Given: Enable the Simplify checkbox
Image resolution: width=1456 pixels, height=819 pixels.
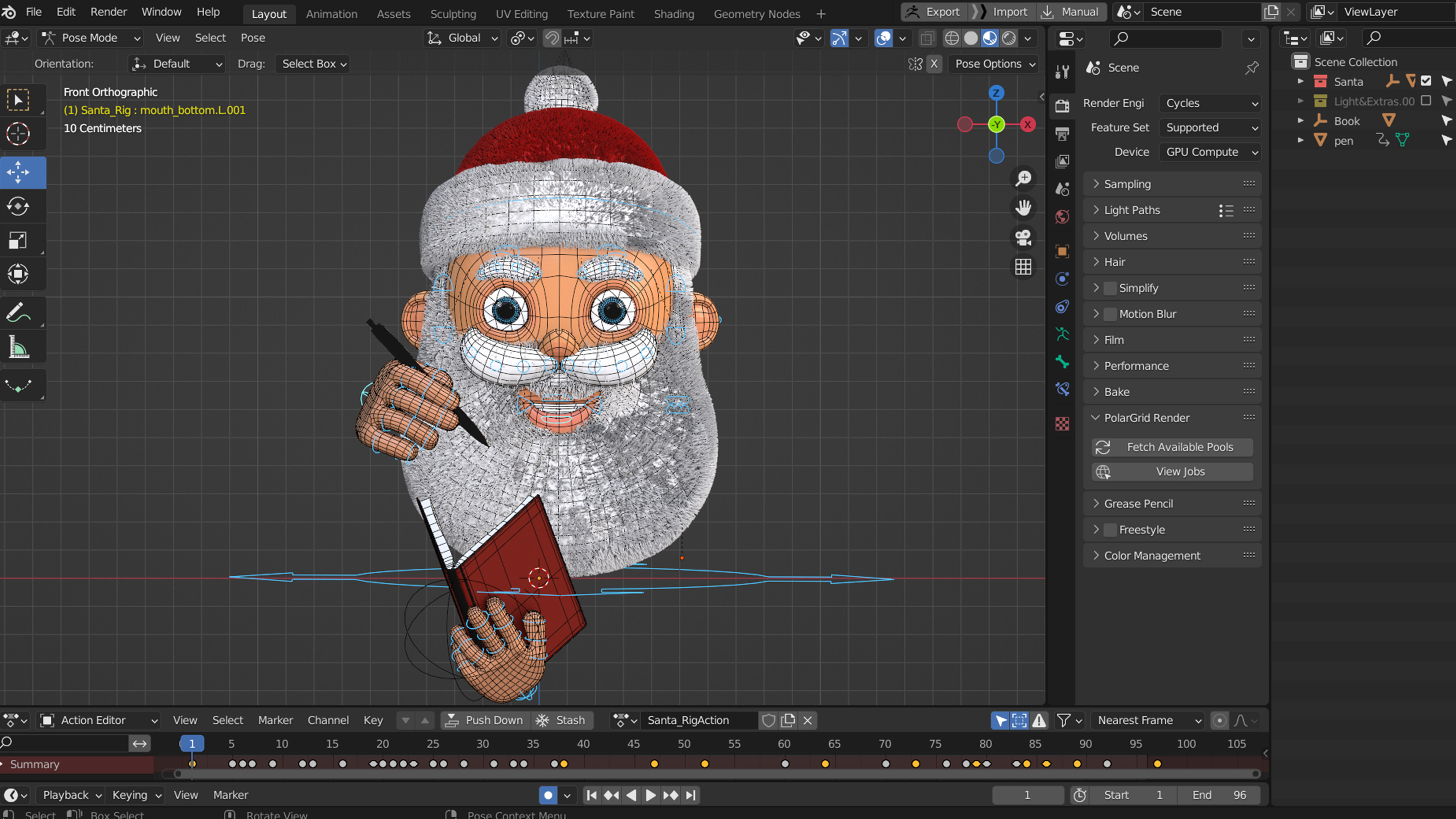Looking at the screenshot, I should coord(1110,288).
